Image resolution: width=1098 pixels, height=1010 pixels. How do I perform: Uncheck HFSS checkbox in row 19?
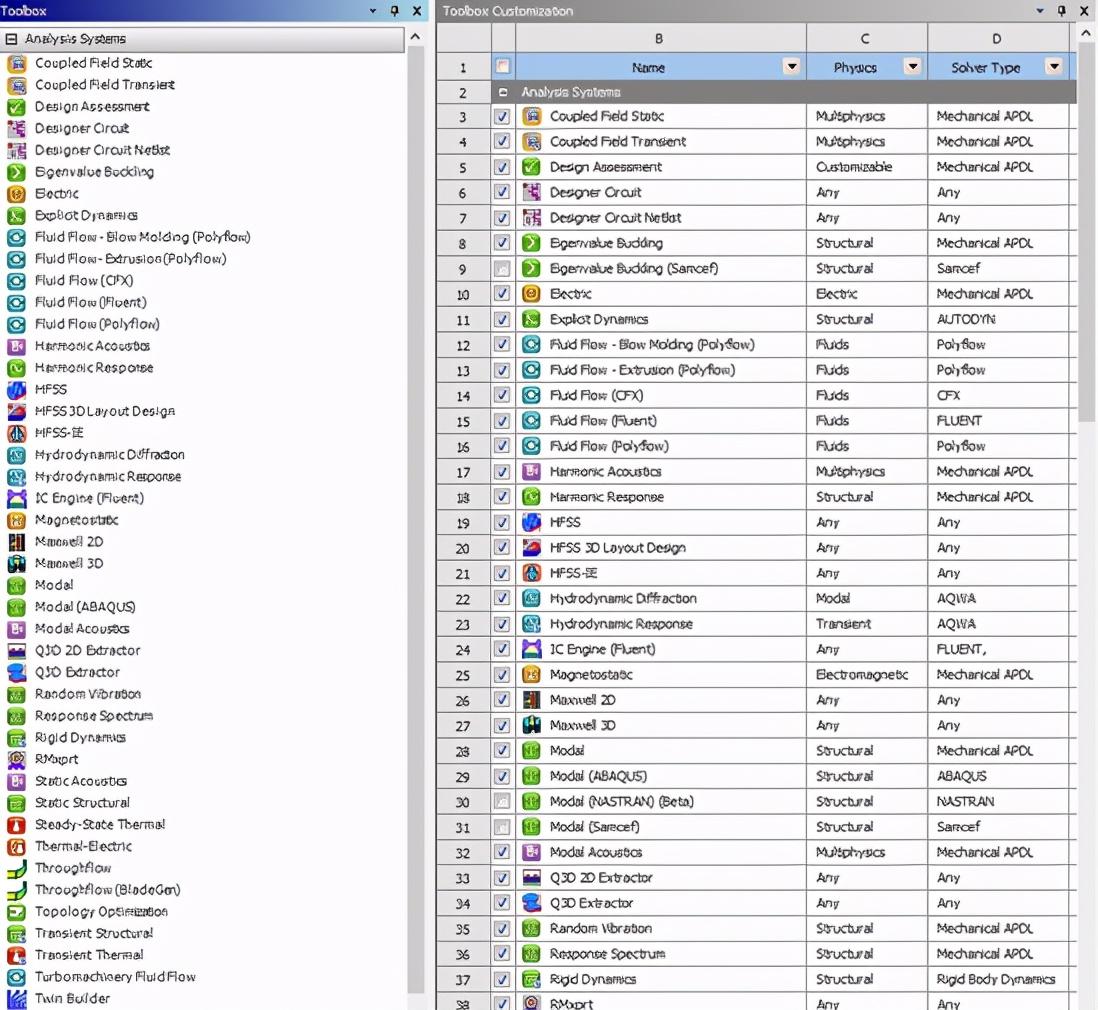(x=502, y=523)
